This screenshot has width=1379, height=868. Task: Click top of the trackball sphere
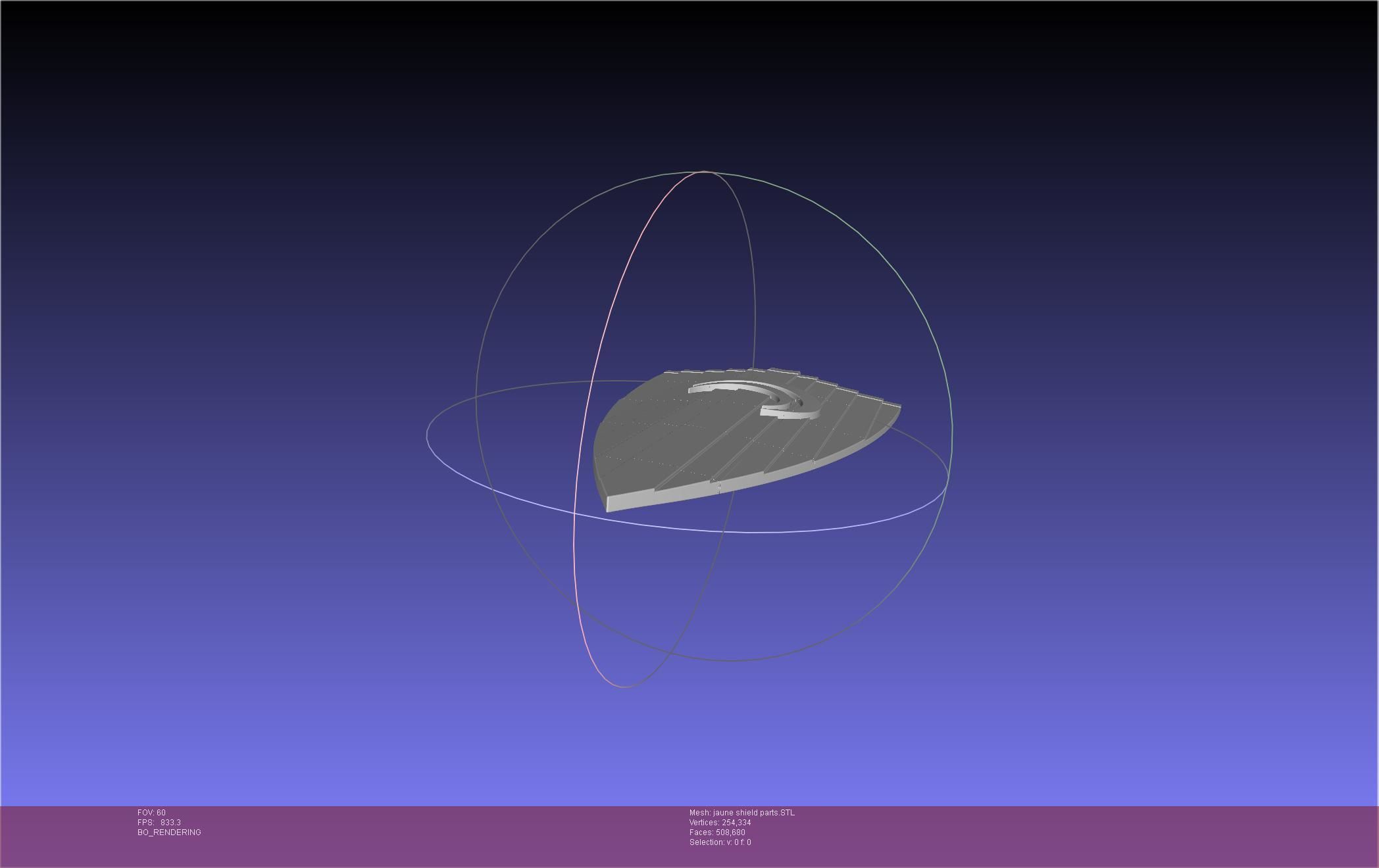[705, 172]
